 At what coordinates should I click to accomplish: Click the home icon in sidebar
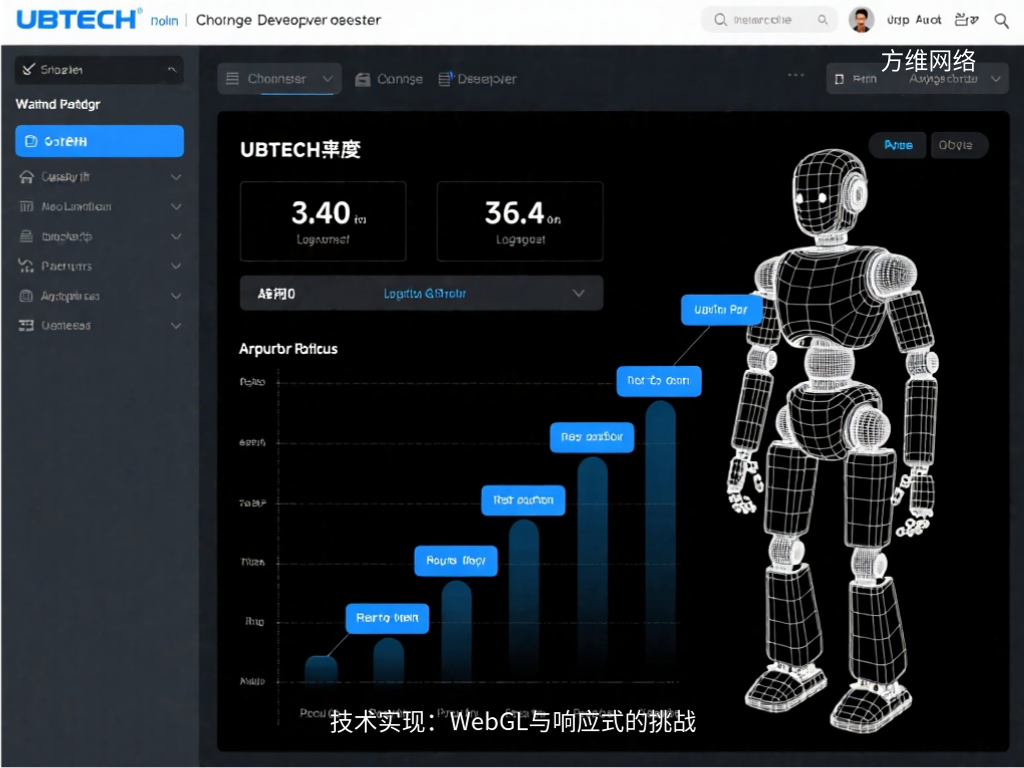coord(26,177)
